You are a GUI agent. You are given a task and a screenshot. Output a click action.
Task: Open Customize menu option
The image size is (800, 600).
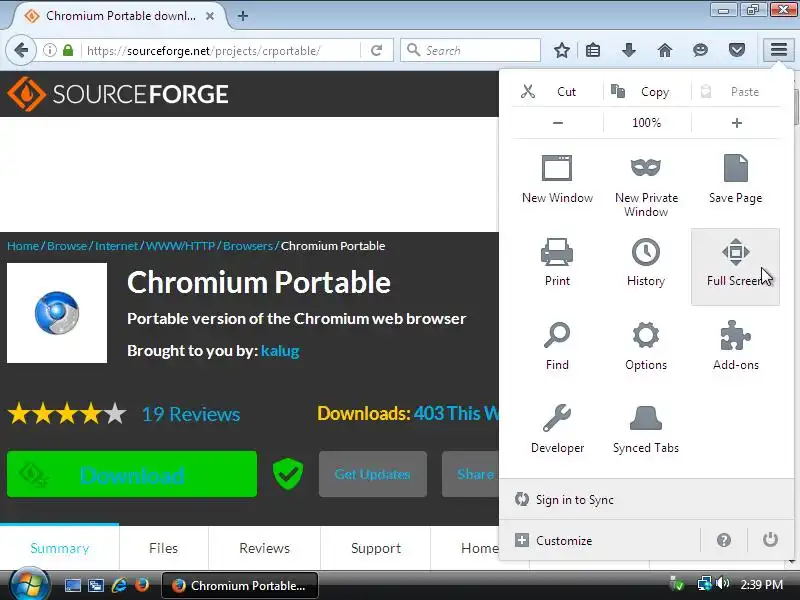coord(599,540)
